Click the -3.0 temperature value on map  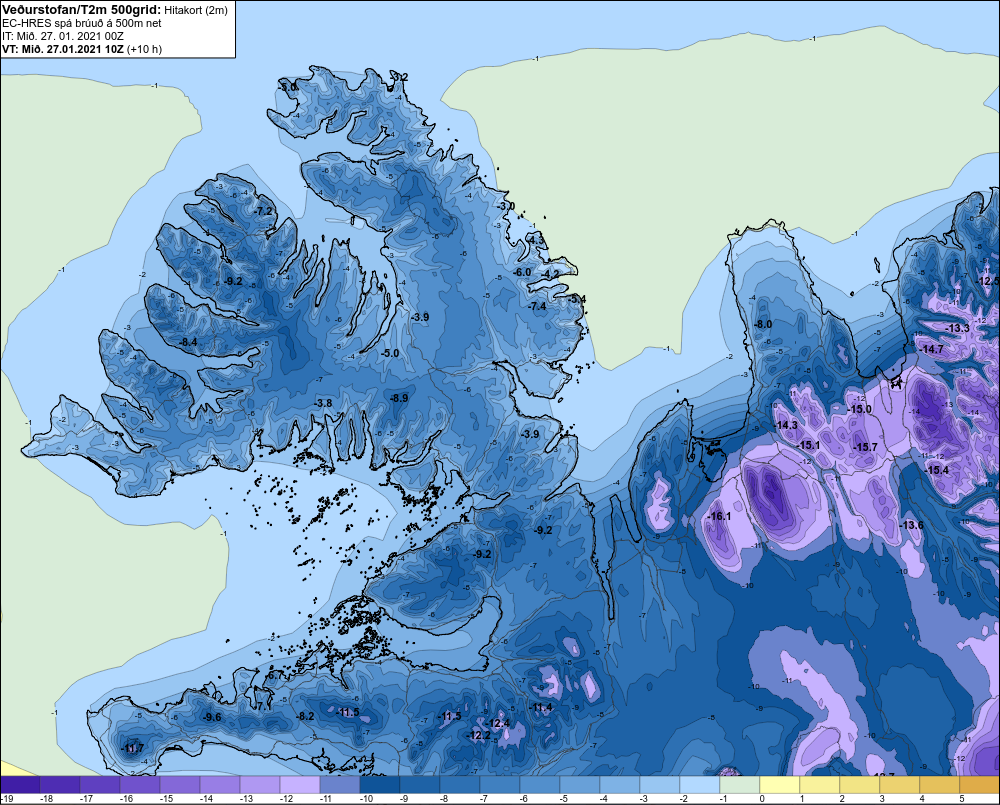tap(505, 206)
